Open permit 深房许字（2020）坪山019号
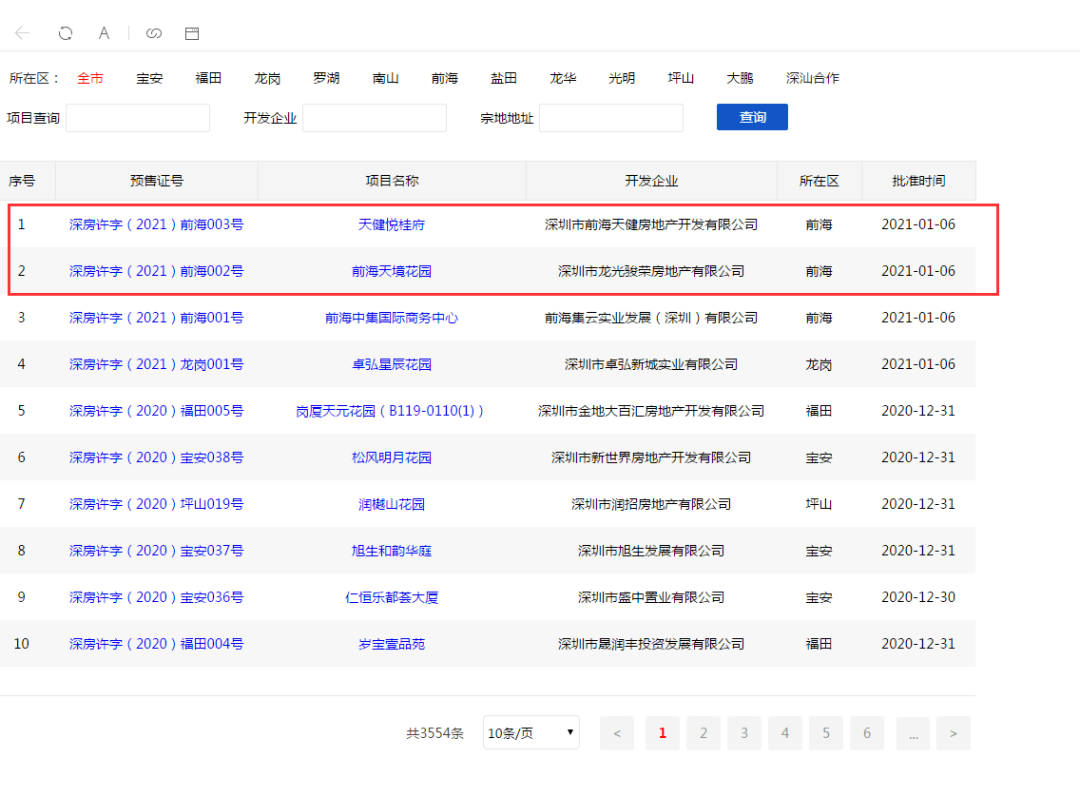1080x797 pixels. point(156,504)
